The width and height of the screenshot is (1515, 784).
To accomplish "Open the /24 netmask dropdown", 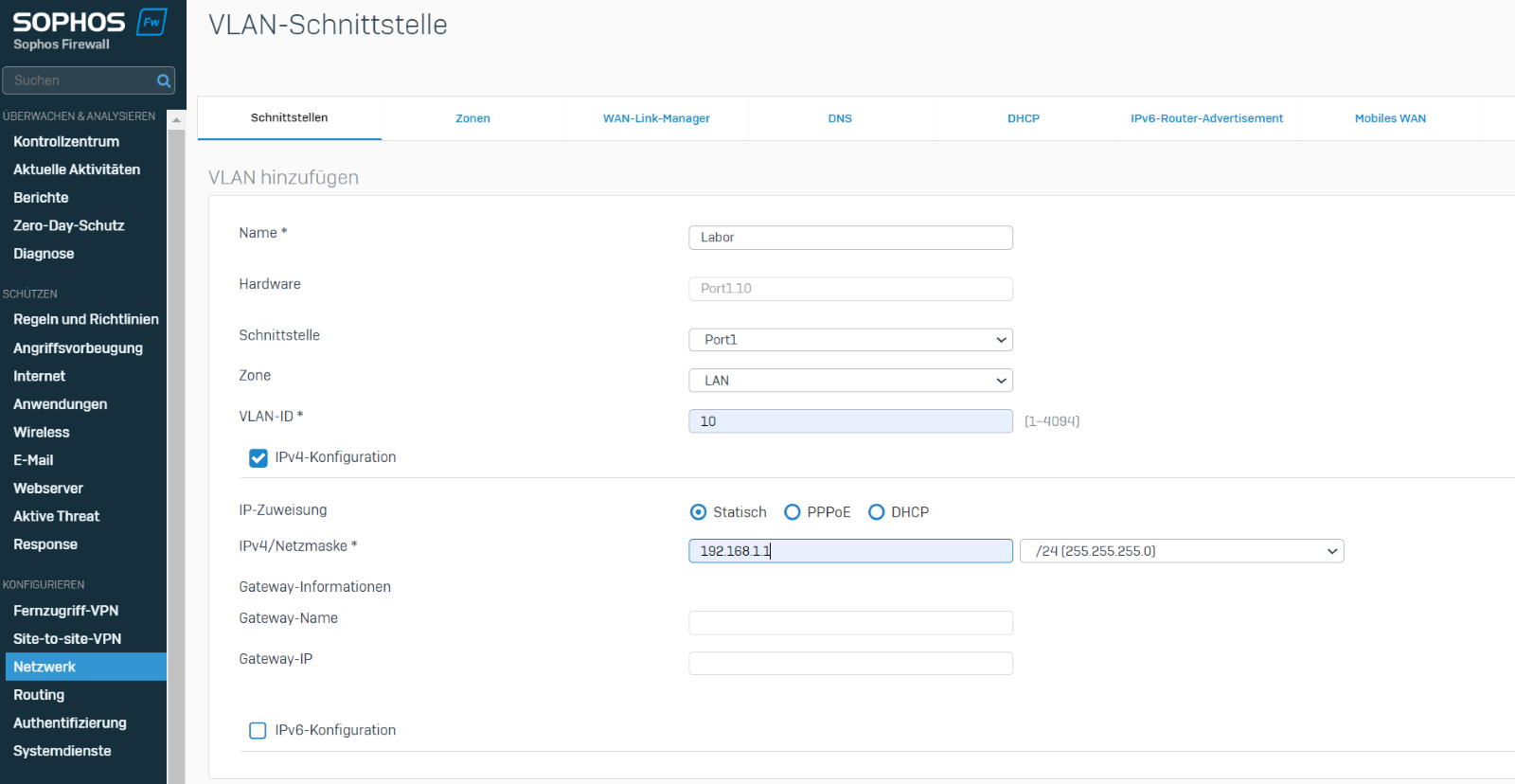I will tap(1181, 551).
